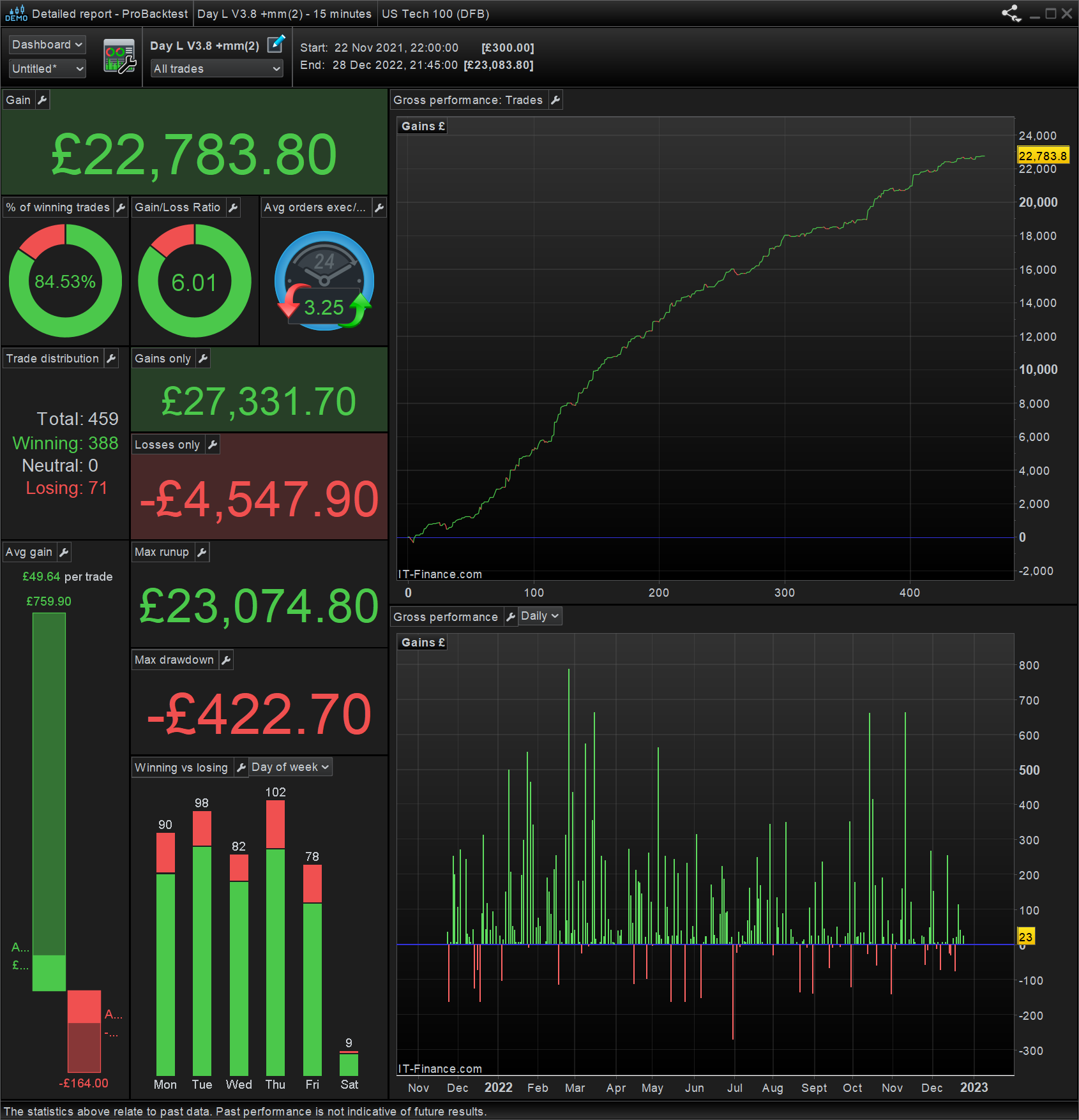
Task: Click the Winning: 388 text
Action: click(65, 443)
